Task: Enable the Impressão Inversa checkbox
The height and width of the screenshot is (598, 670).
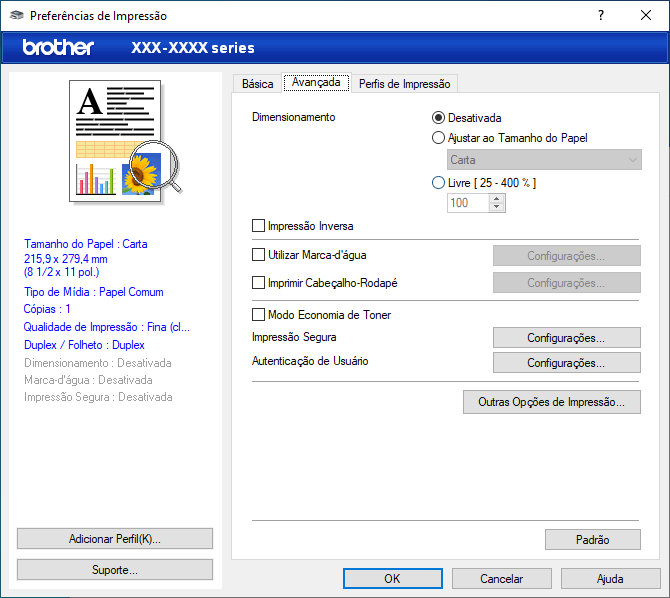Action: (x=260, y=226)
